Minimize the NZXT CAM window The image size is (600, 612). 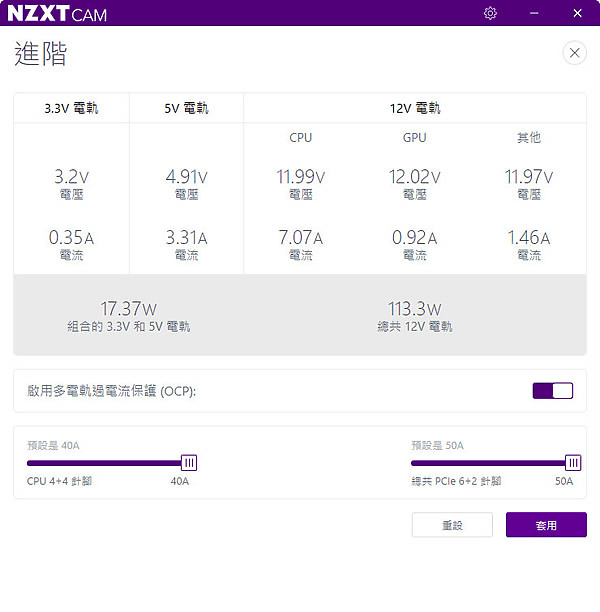tap(534, 13)
